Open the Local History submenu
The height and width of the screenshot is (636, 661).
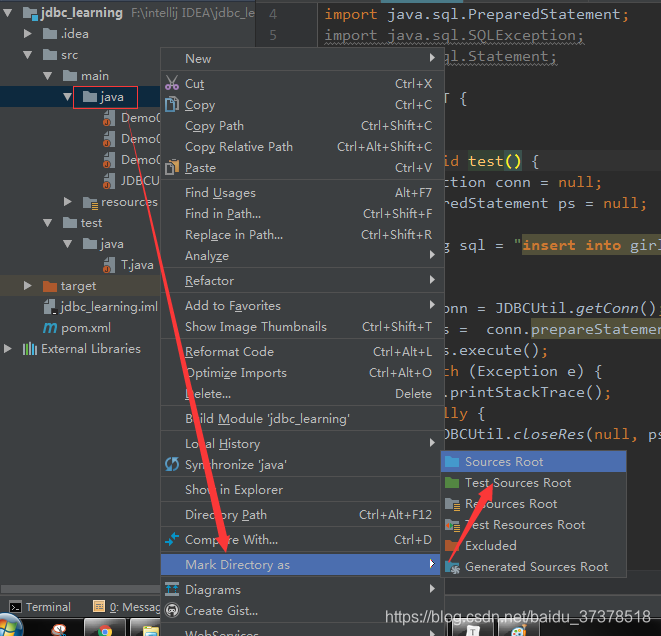point(302,443)
